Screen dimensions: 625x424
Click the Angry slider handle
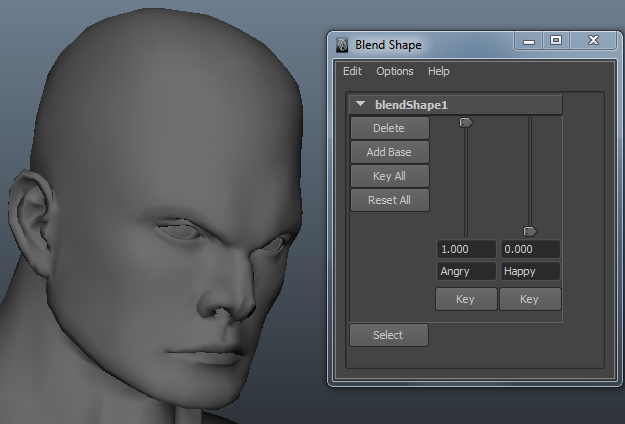[465, 122]
